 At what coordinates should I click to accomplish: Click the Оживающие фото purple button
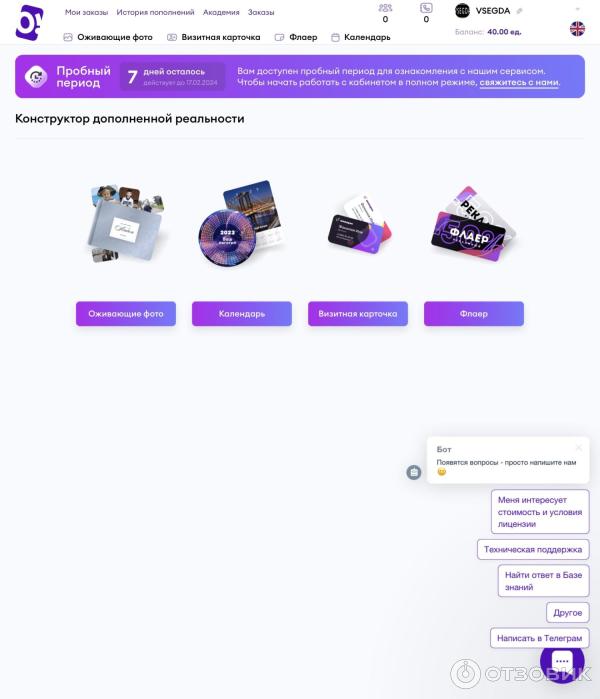[126, 314]
